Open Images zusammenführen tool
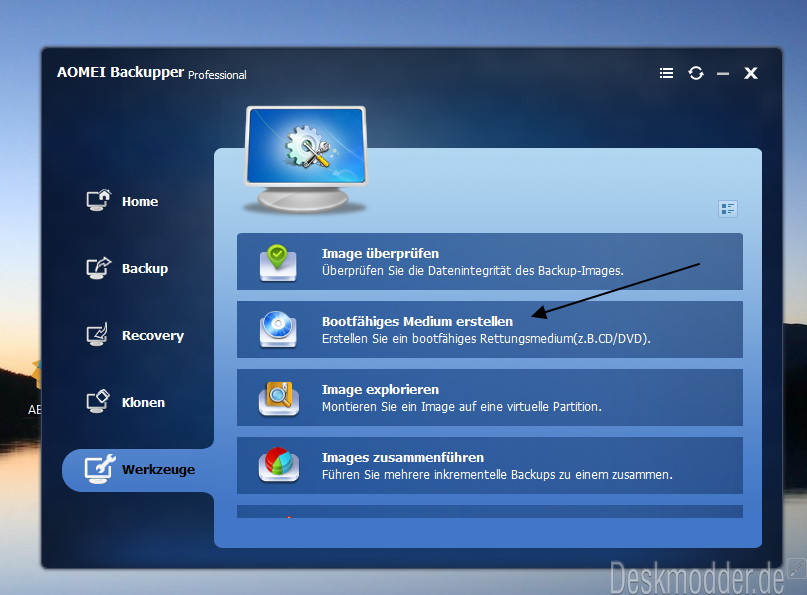 pyautogui.click(x=489, y=465)
